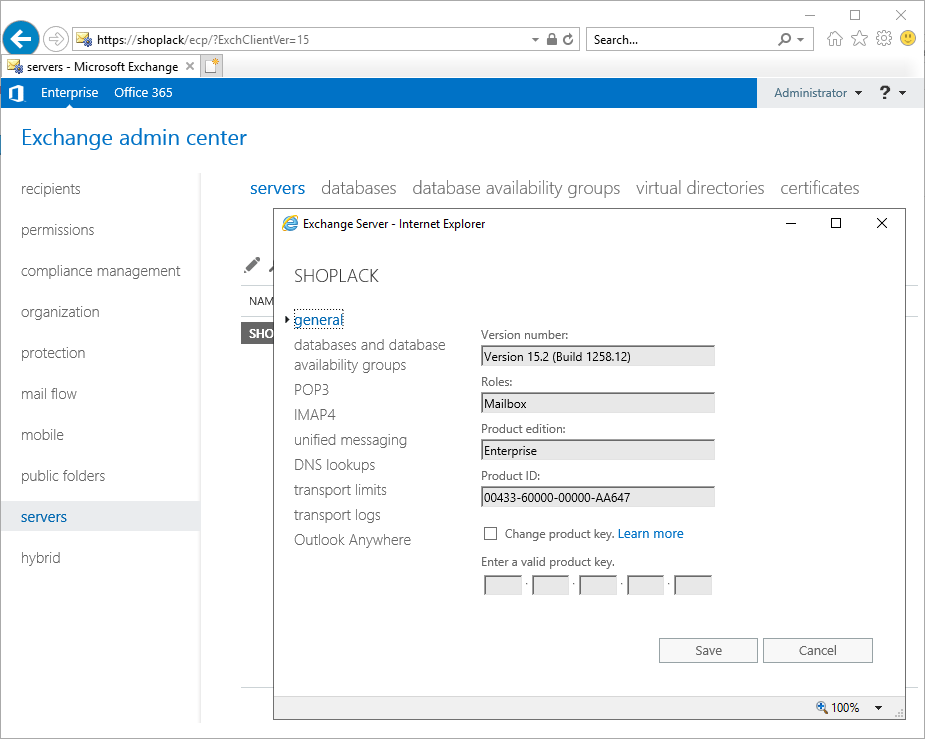The height and width of the screenshot is (739, 925).
Task: Select recipients in left navigation
Action: click(x=51, y=189)
